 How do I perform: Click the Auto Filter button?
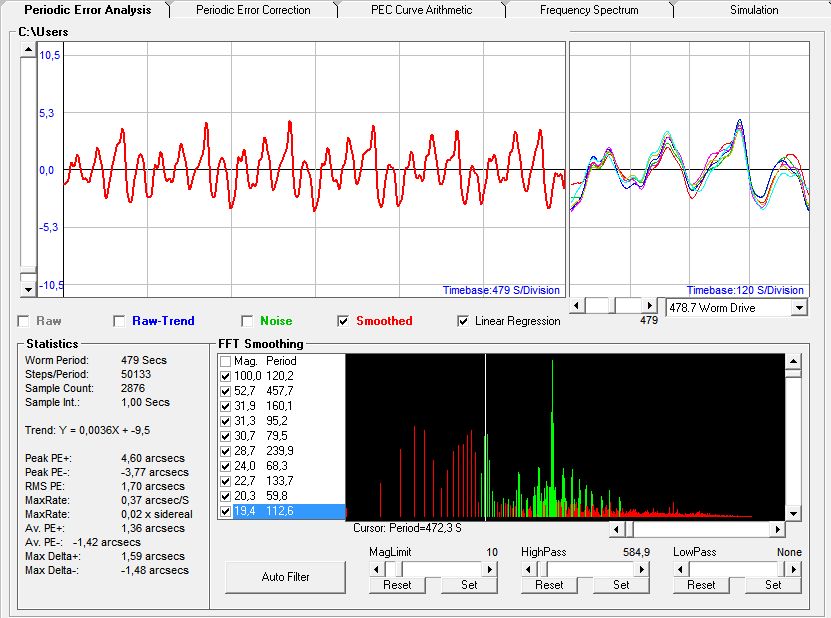click(x=285, y=577)
